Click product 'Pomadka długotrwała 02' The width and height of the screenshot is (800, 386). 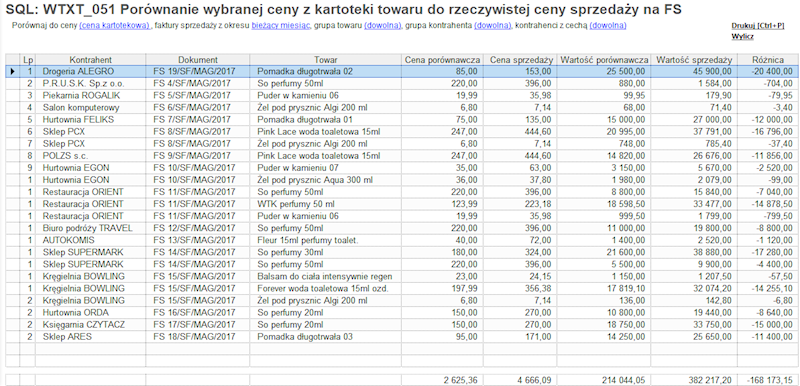[x=326, y=72]
